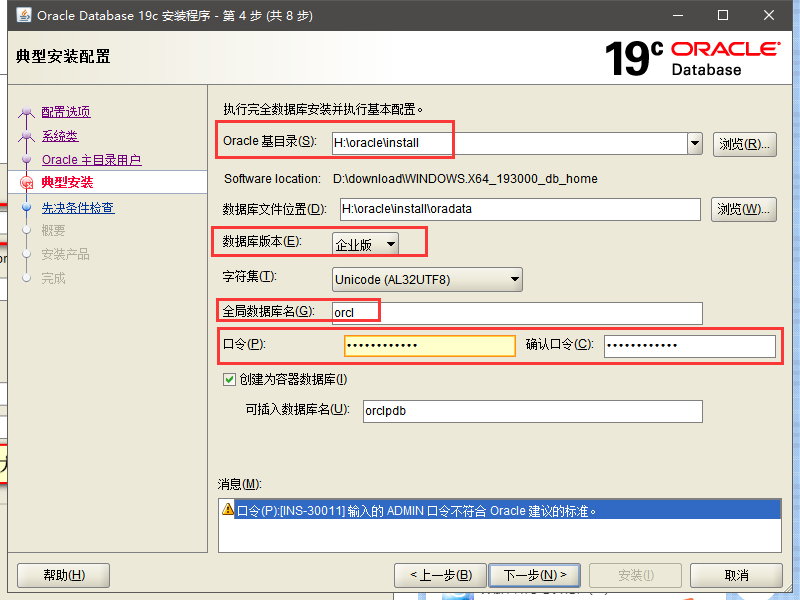800x600 pixels.
Task: Click the 下一步(N) button
Action: 534,575
